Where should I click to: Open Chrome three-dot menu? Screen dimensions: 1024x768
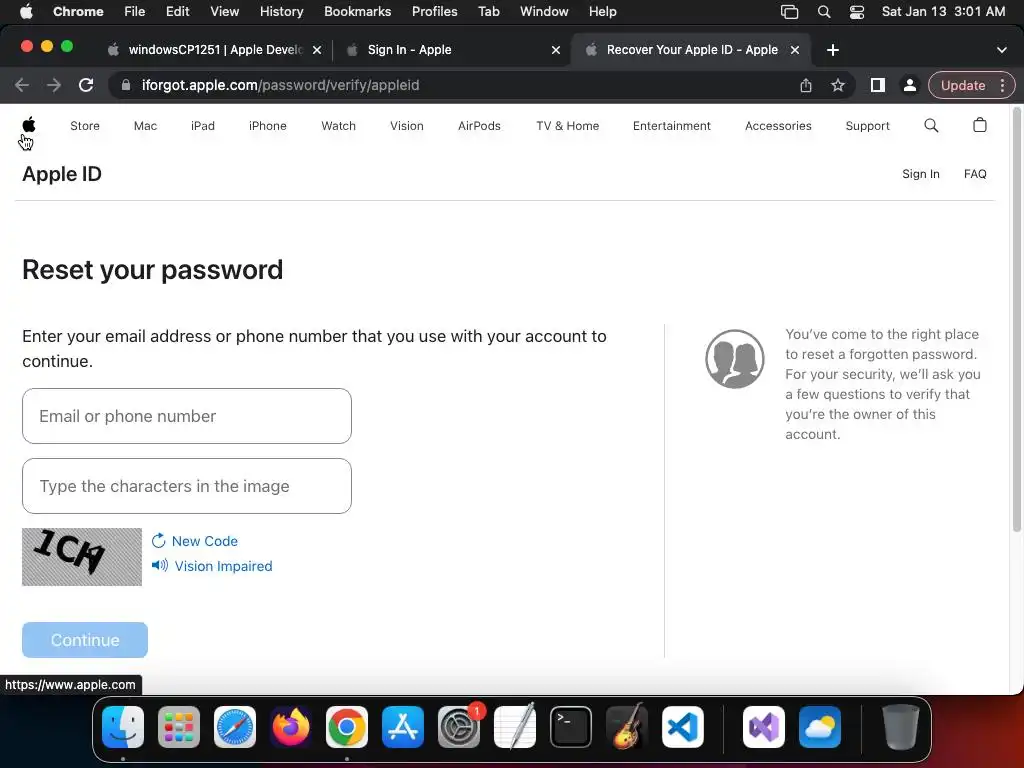coord(1002,85)
